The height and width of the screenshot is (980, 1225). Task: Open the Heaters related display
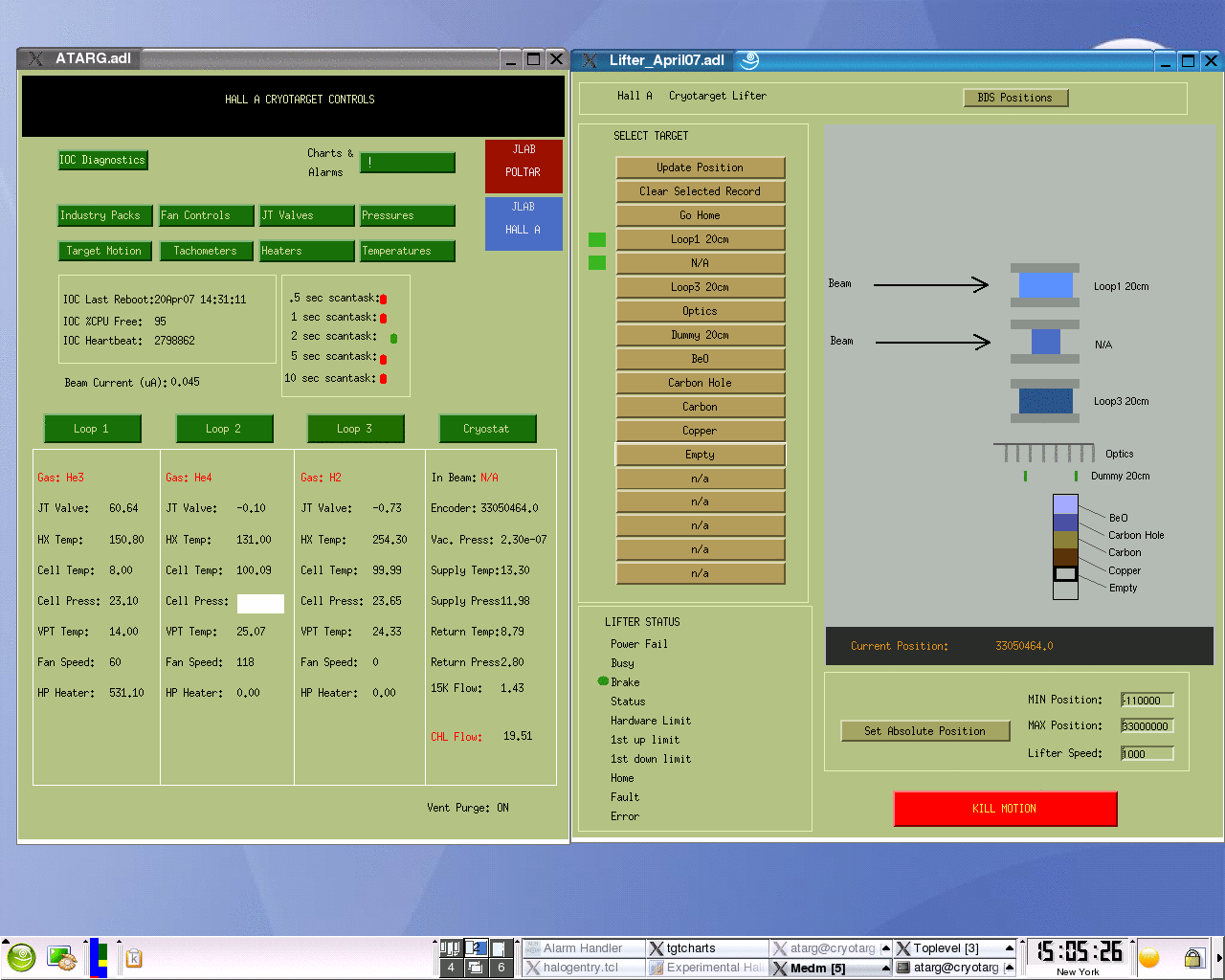(307, 251)
